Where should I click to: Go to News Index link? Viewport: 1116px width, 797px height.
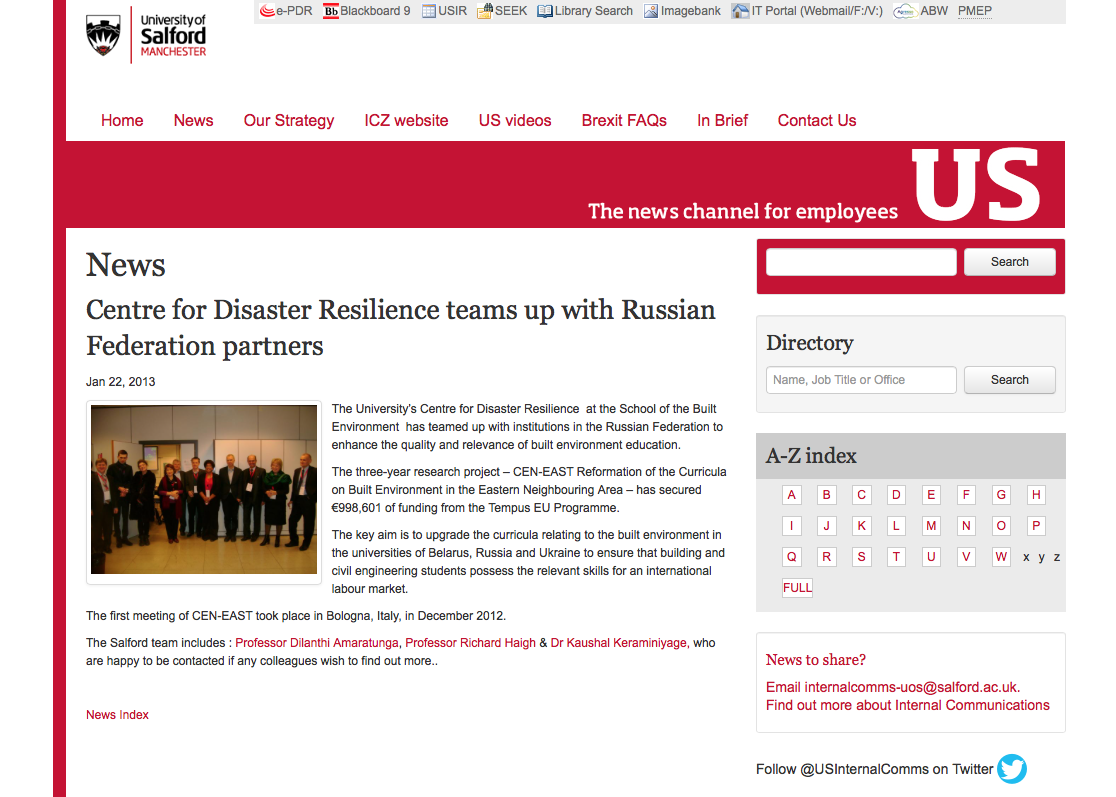point(117,714)
